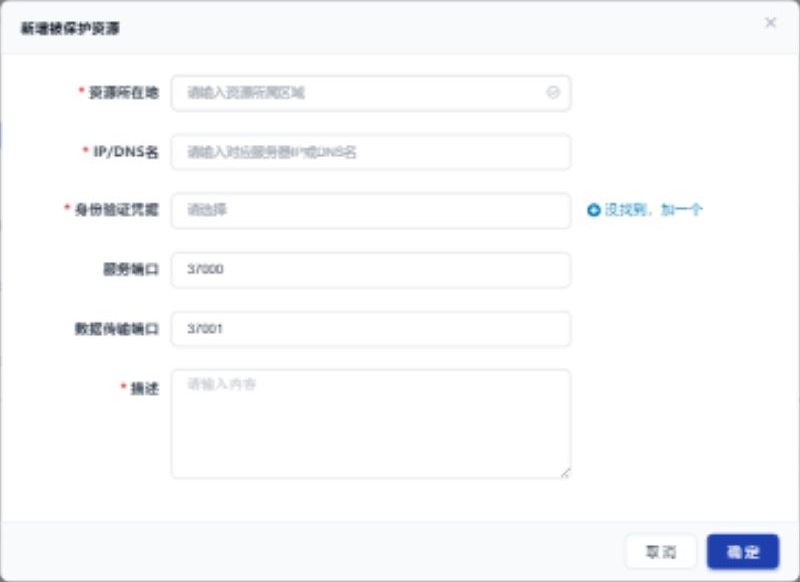The image size is (800, 582).
Task: Click into the 描述 text area
Action: [x=371, y=424]
